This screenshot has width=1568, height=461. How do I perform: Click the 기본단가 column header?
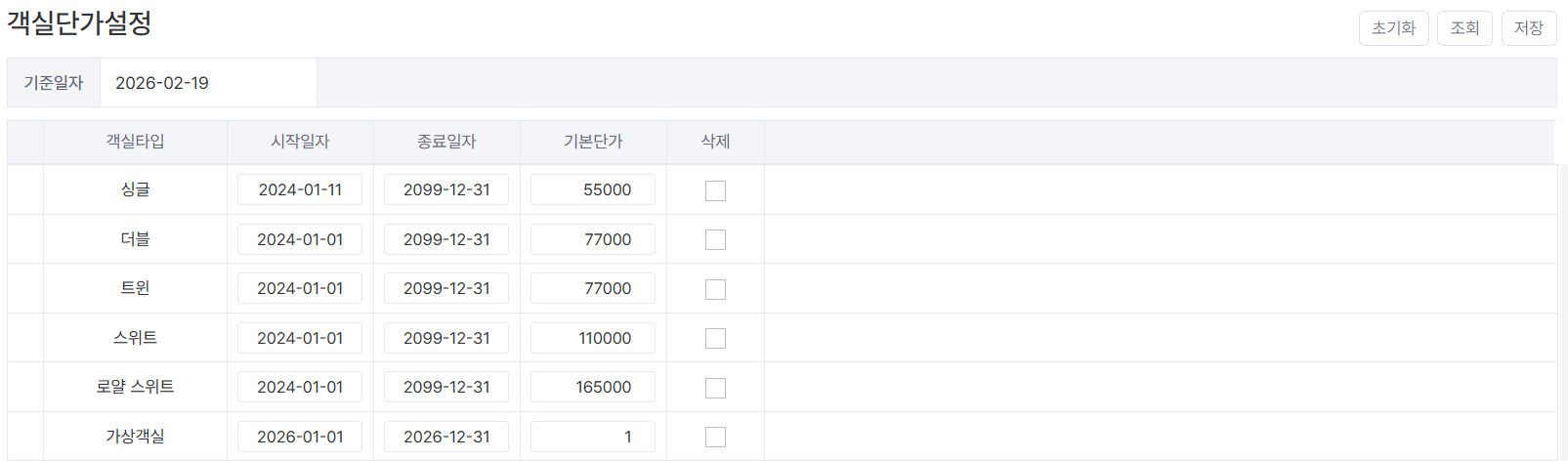point(593,142)
